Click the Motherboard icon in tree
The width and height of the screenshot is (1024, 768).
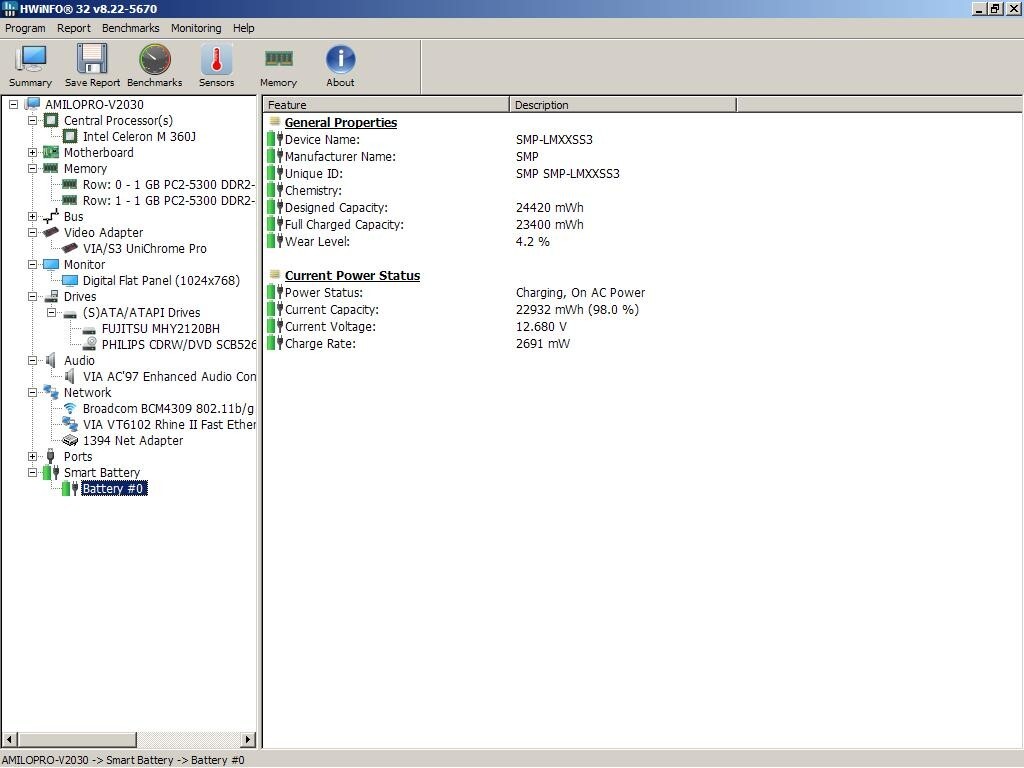(51, 152)
